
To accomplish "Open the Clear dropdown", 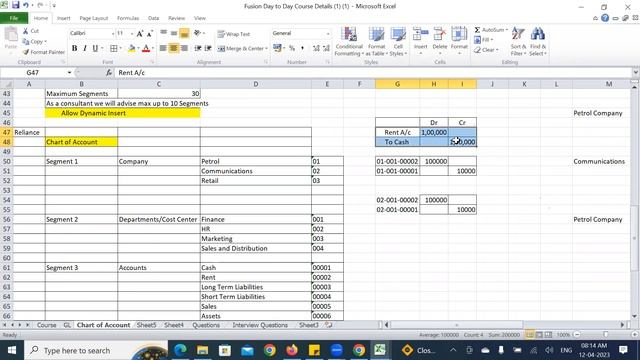I will coord(486,50).
